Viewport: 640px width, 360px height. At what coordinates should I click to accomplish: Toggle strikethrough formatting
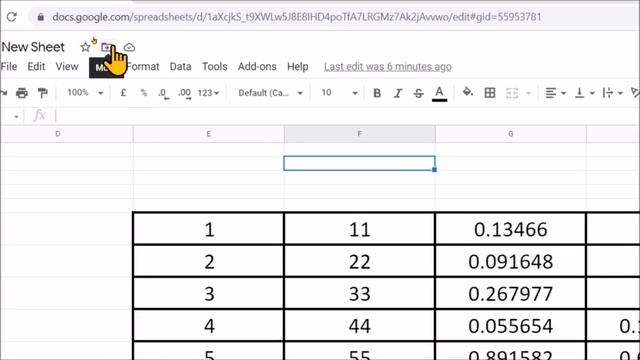tap(418, 93)
